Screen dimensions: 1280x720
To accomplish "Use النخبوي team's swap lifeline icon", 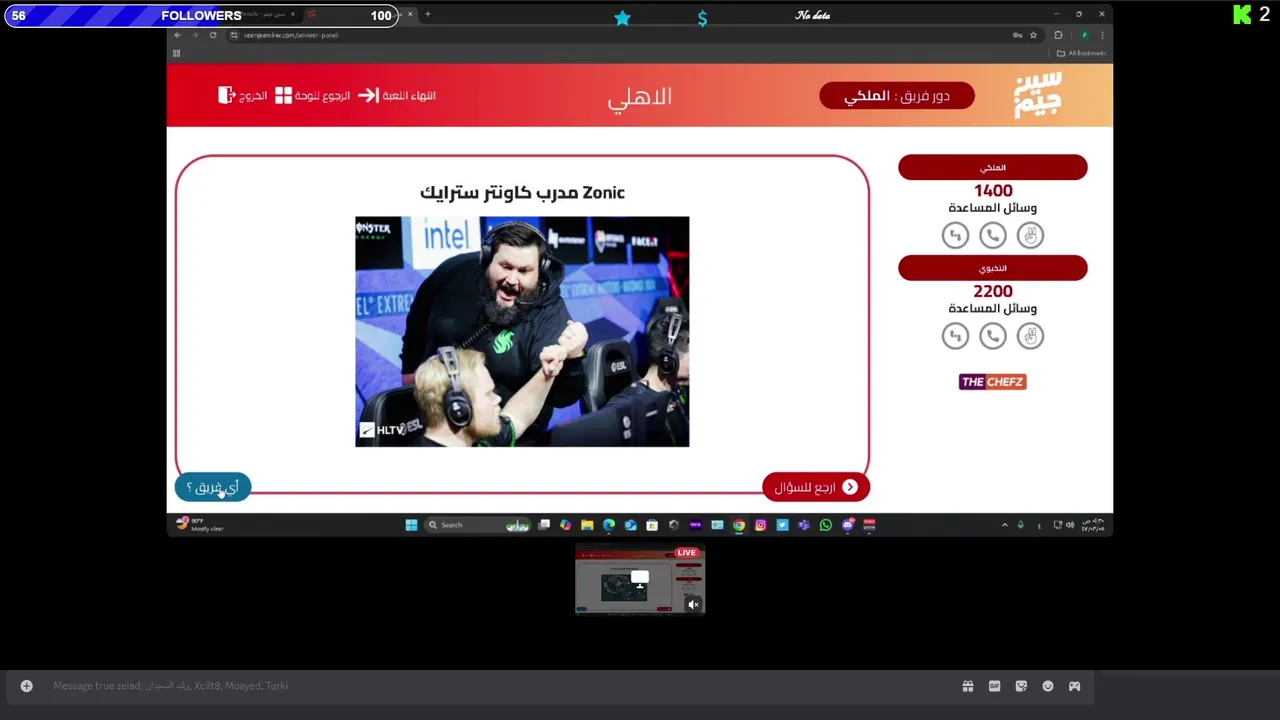I will (x=955, y=336).
